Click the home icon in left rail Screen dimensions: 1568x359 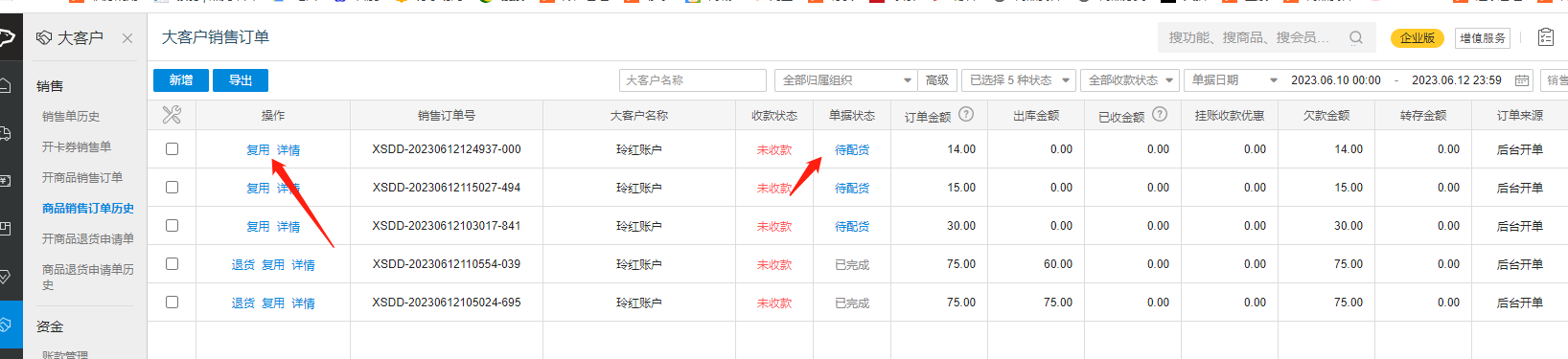(6, 85)
